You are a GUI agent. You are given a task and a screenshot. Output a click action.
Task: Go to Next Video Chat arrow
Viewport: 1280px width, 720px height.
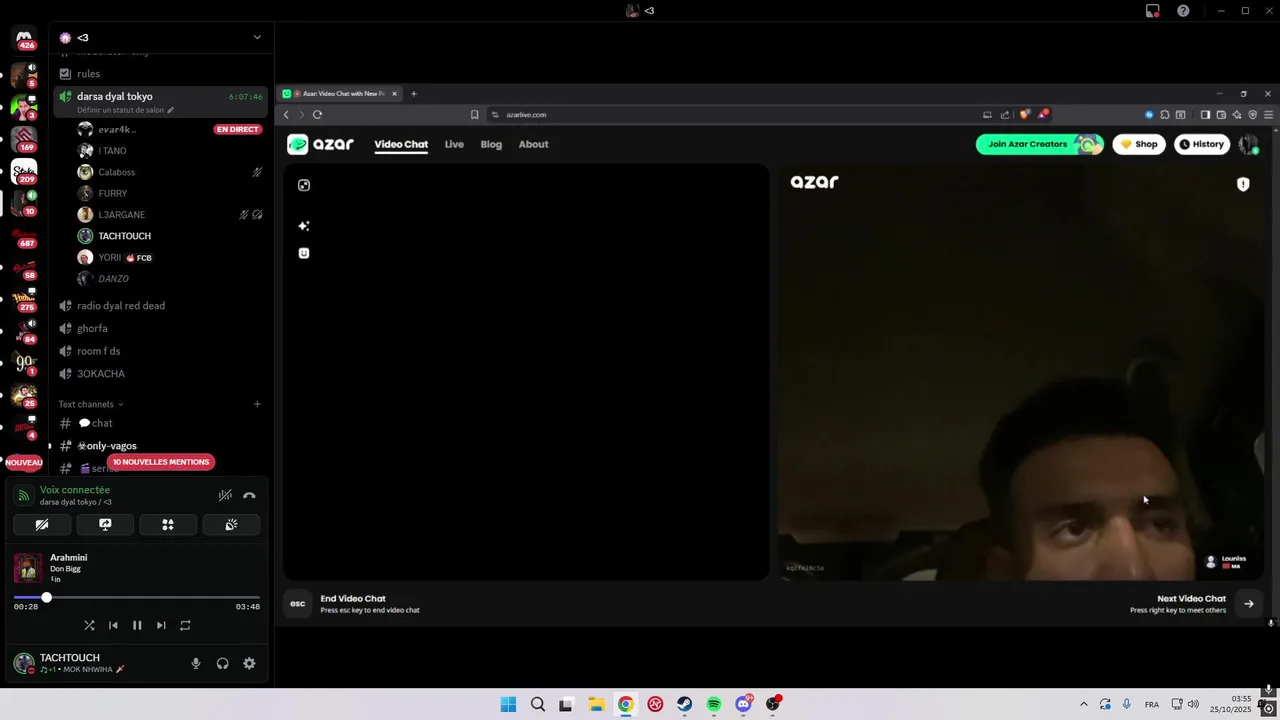coord(1249,603)
